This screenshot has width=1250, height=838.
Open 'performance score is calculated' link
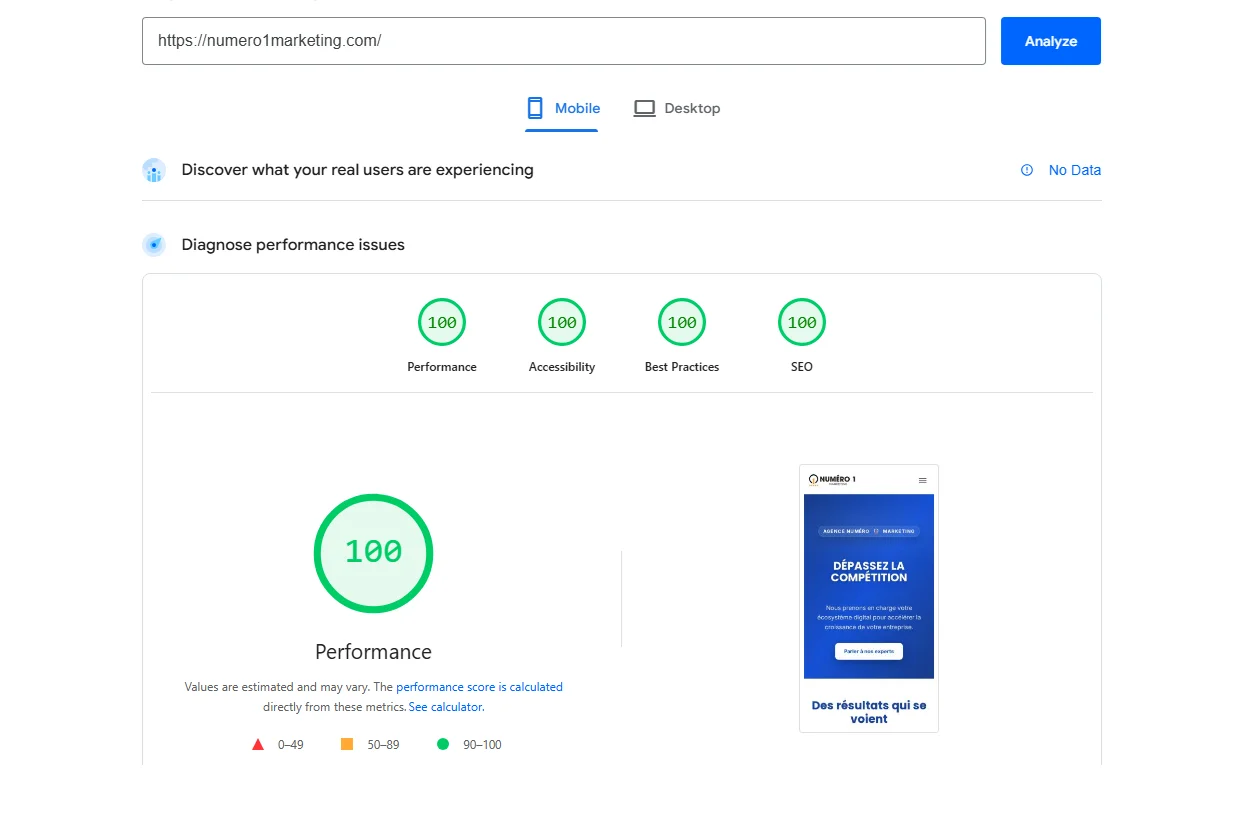(x=479, y=687)
